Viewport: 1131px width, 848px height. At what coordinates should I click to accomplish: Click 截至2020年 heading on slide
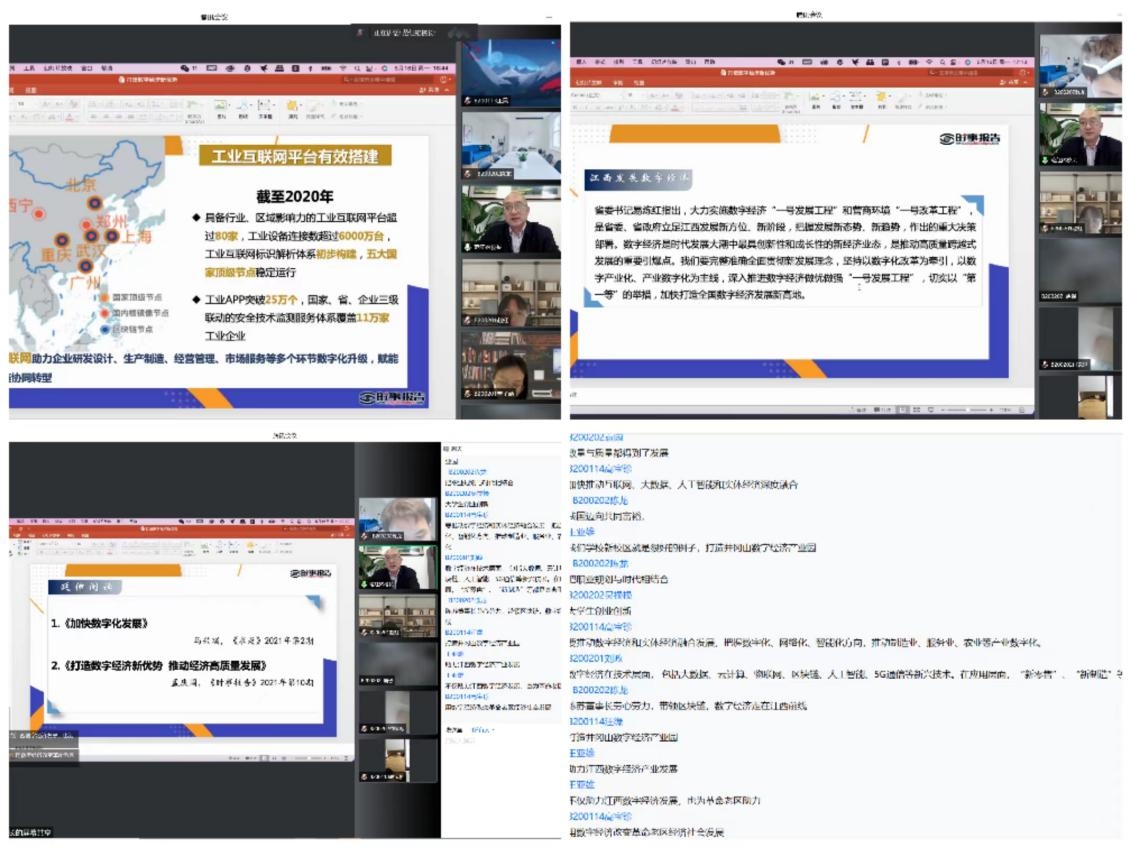[x=295, y=196]
